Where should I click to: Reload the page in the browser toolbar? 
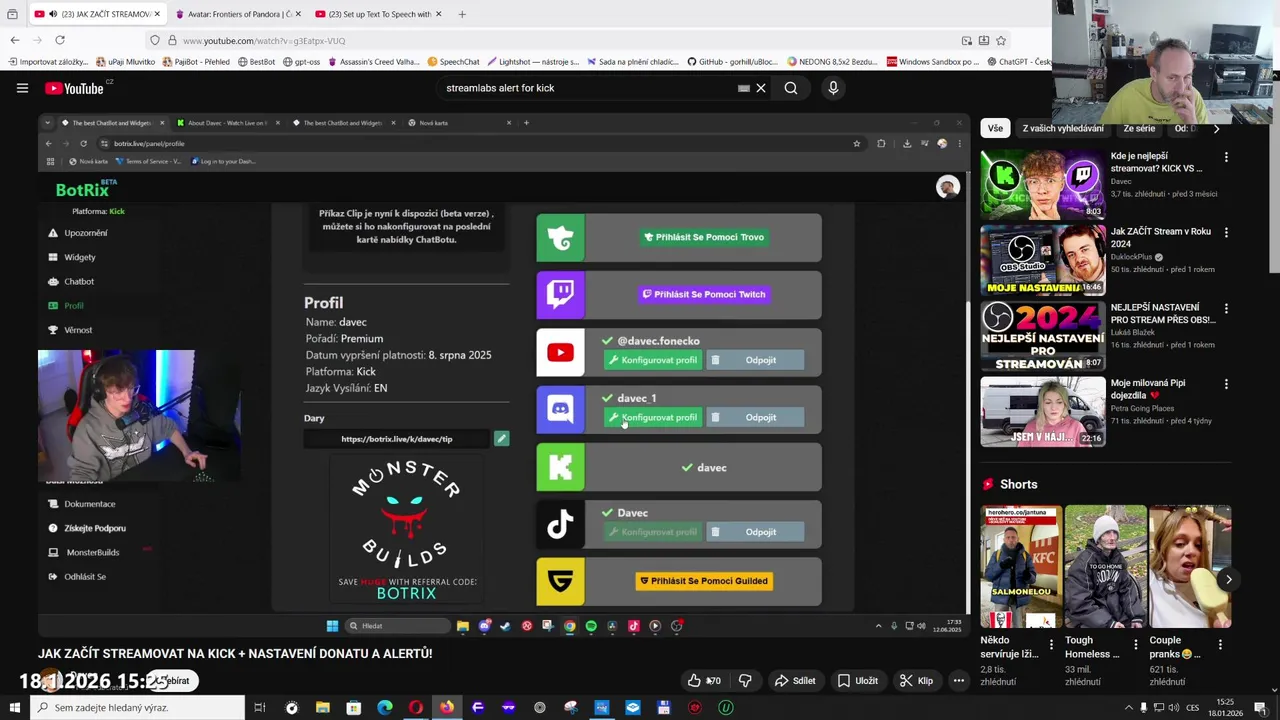[x=60, y=40]
